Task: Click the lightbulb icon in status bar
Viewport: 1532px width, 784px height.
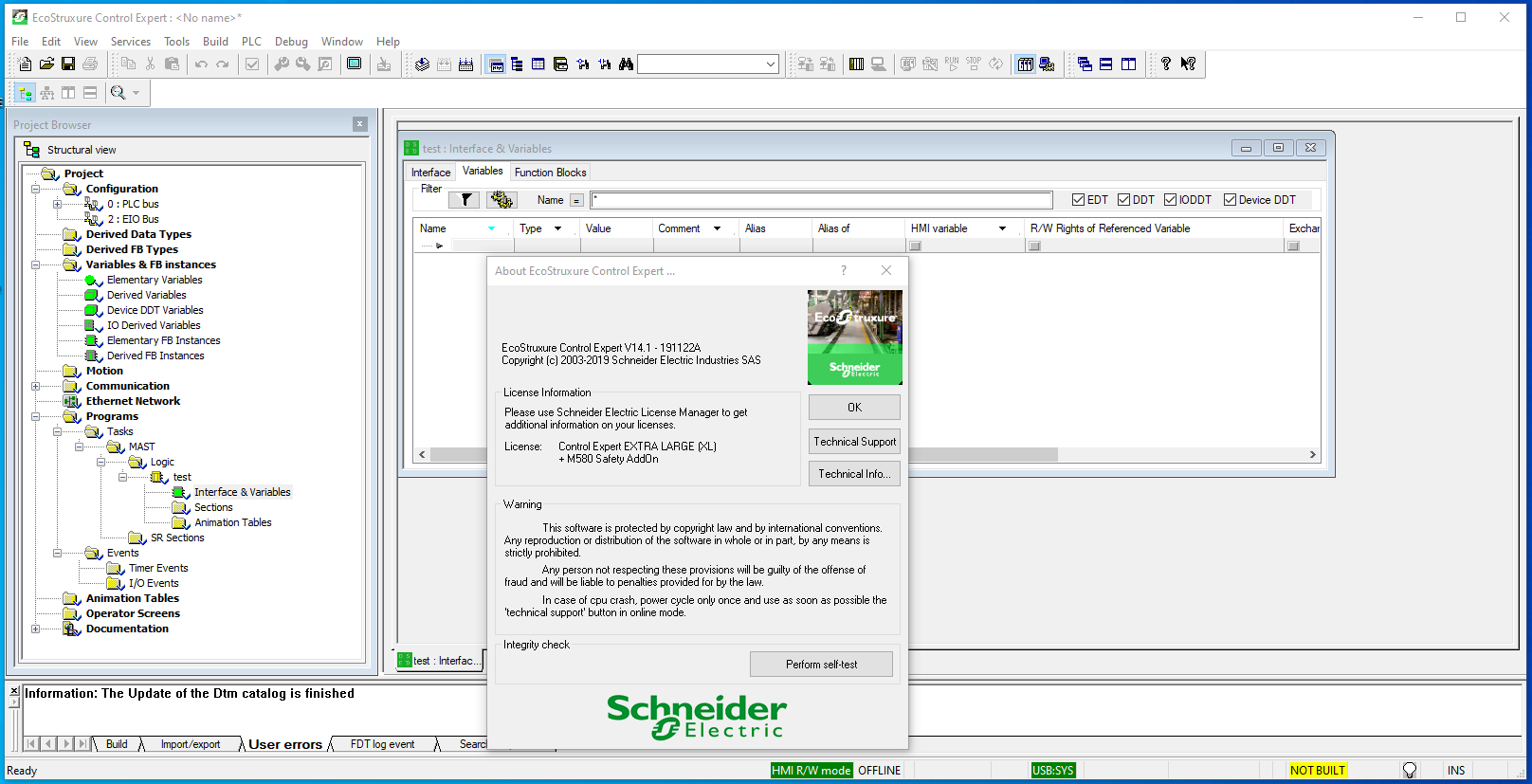Action: tap(1410, 770)
